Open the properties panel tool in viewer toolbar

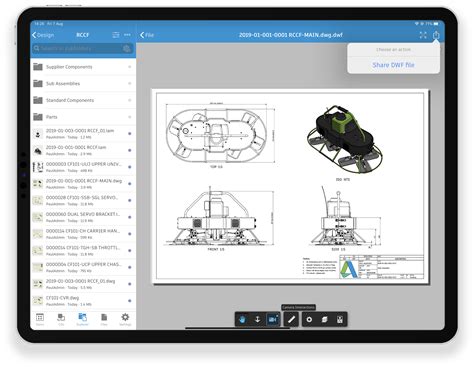coord(340,319)
